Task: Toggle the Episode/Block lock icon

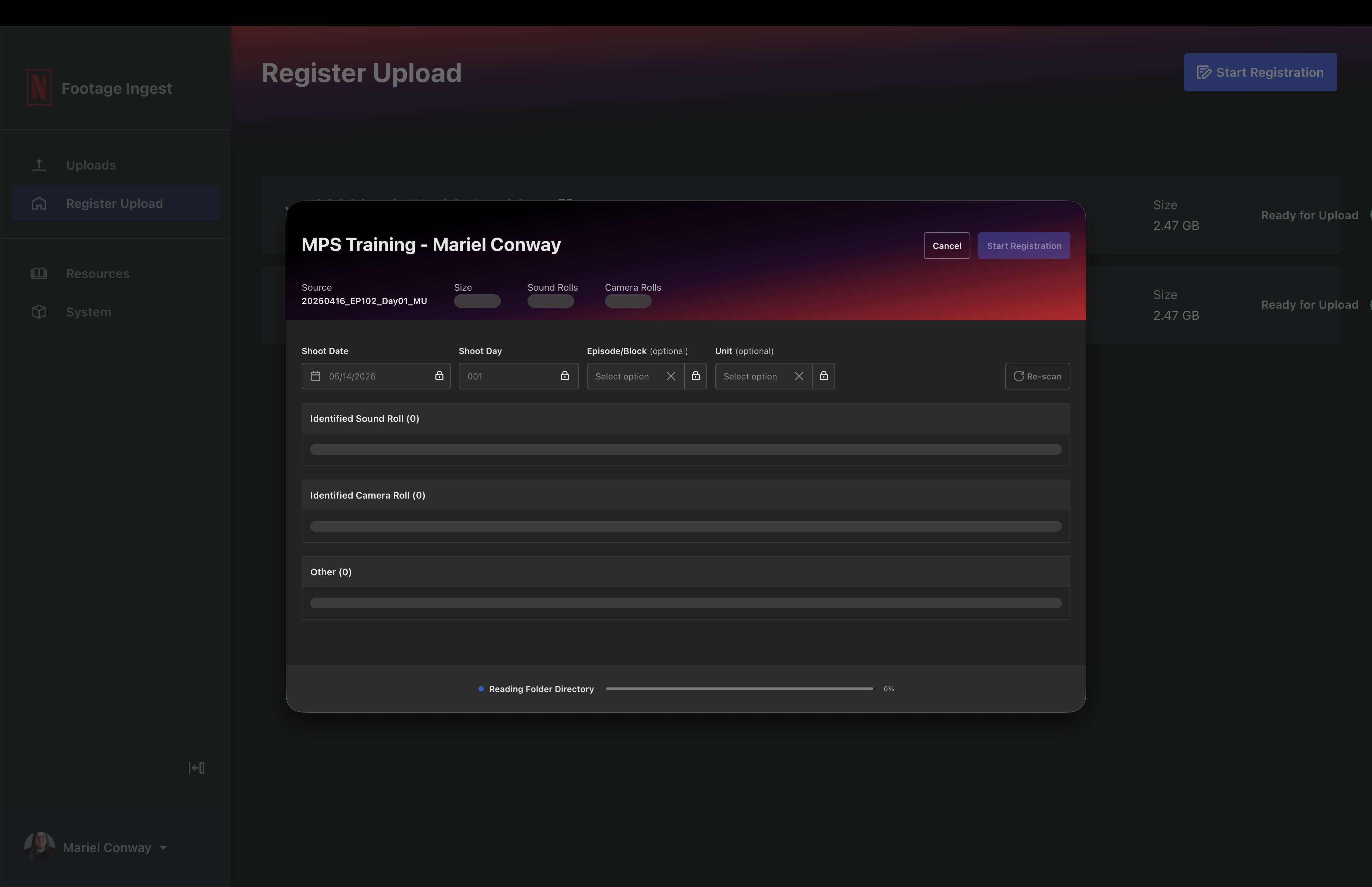Action: pos(695,375)
